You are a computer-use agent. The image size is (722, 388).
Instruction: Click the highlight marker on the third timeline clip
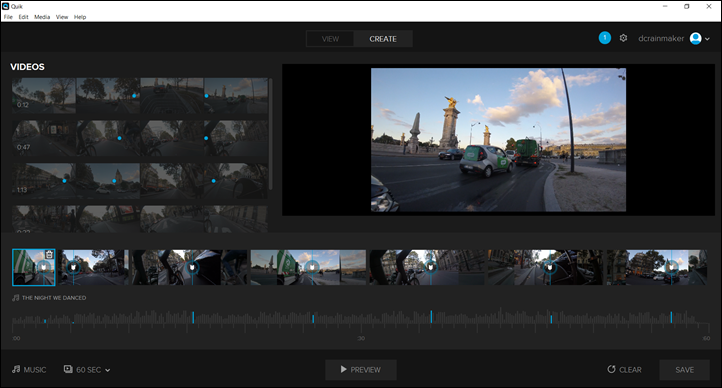[192, 267]
